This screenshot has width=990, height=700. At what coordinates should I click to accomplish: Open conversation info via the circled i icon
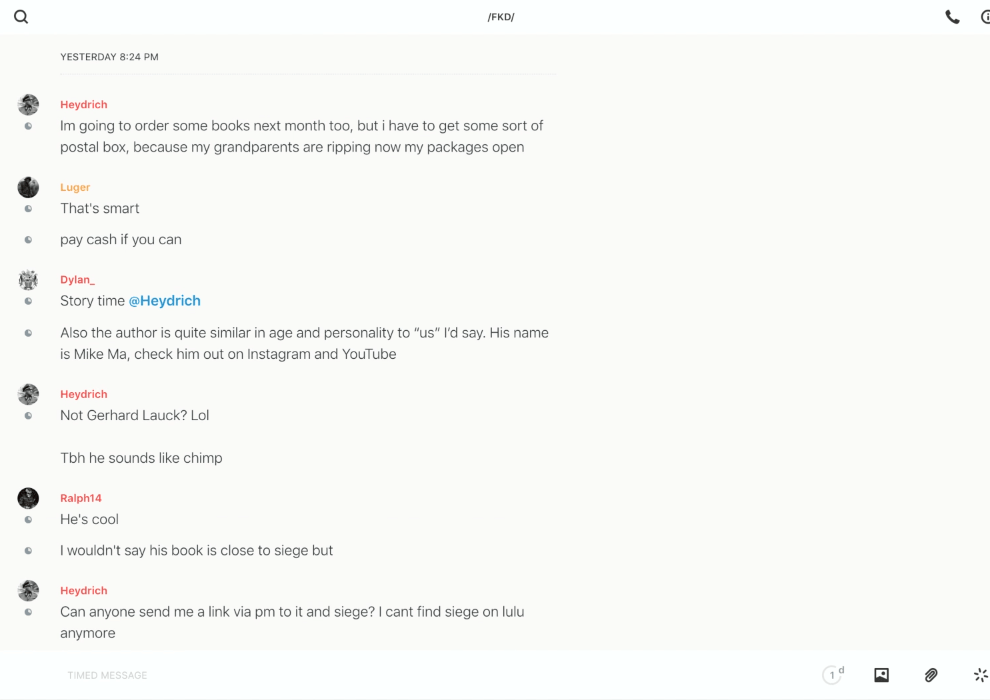(985, 17)
